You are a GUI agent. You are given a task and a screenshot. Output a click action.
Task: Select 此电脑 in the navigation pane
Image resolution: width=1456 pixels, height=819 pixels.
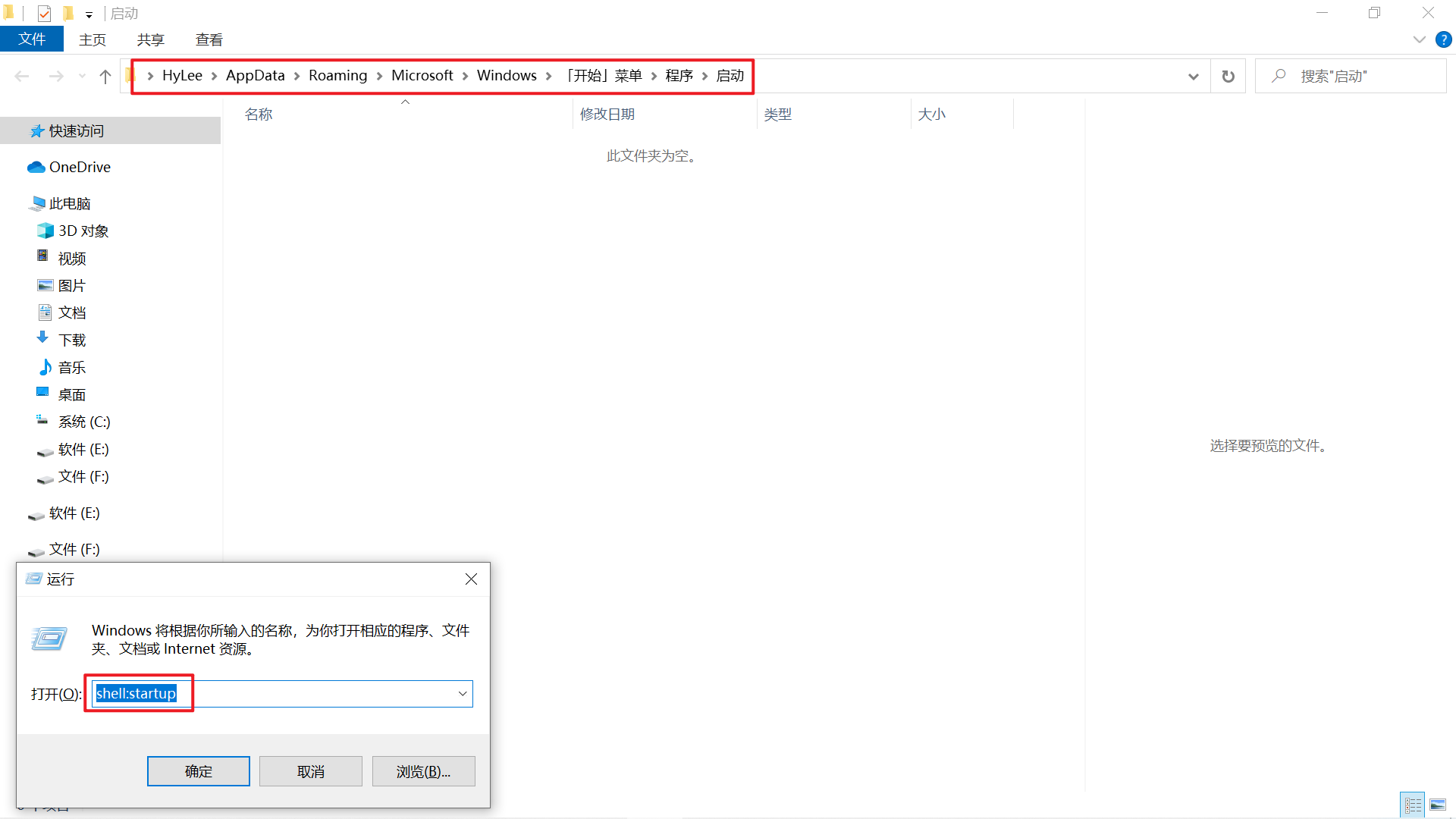[70, 203]
